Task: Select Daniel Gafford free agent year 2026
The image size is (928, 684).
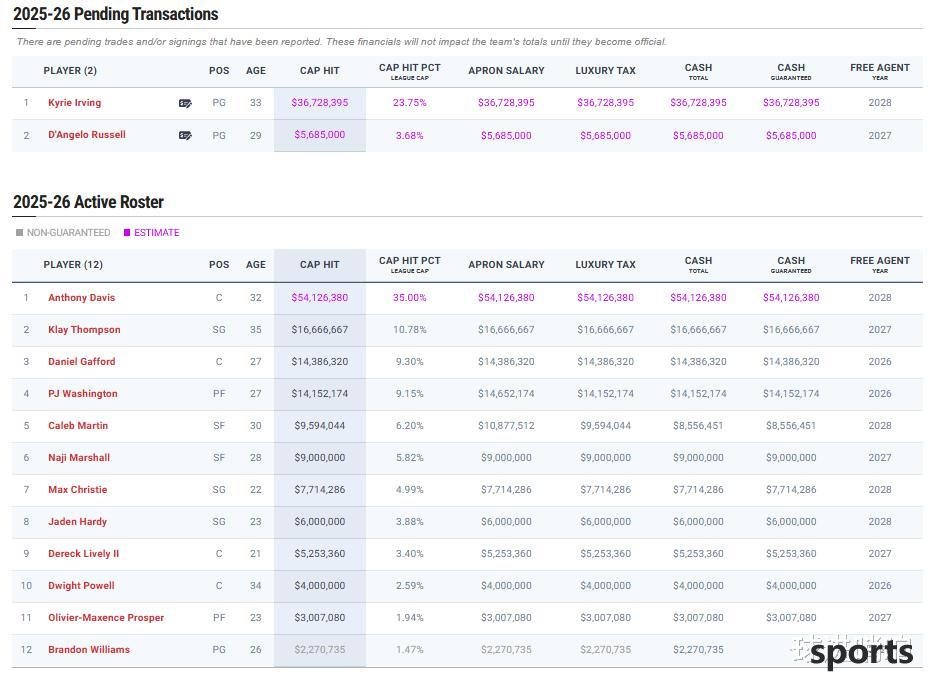Action: (880, 362)
